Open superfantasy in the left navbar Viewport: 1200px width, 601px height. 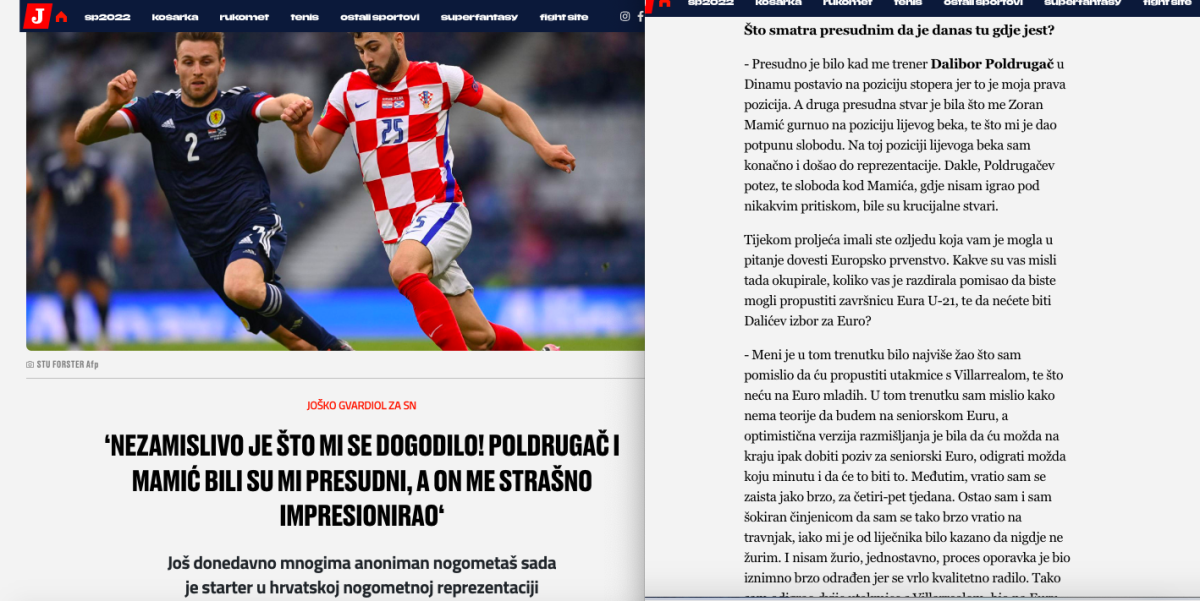(x=480, y=17)
